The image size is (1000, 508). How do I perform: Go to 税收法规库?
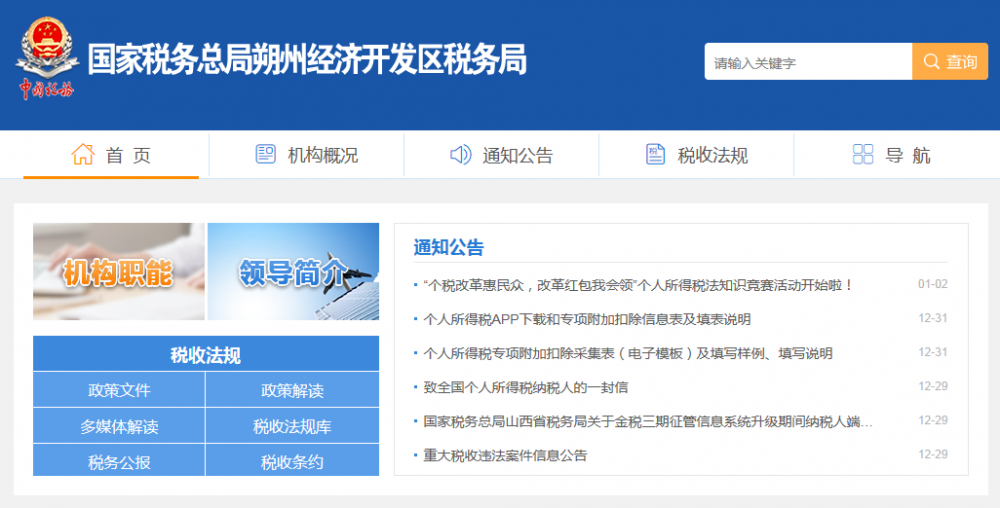click(292, 426)
